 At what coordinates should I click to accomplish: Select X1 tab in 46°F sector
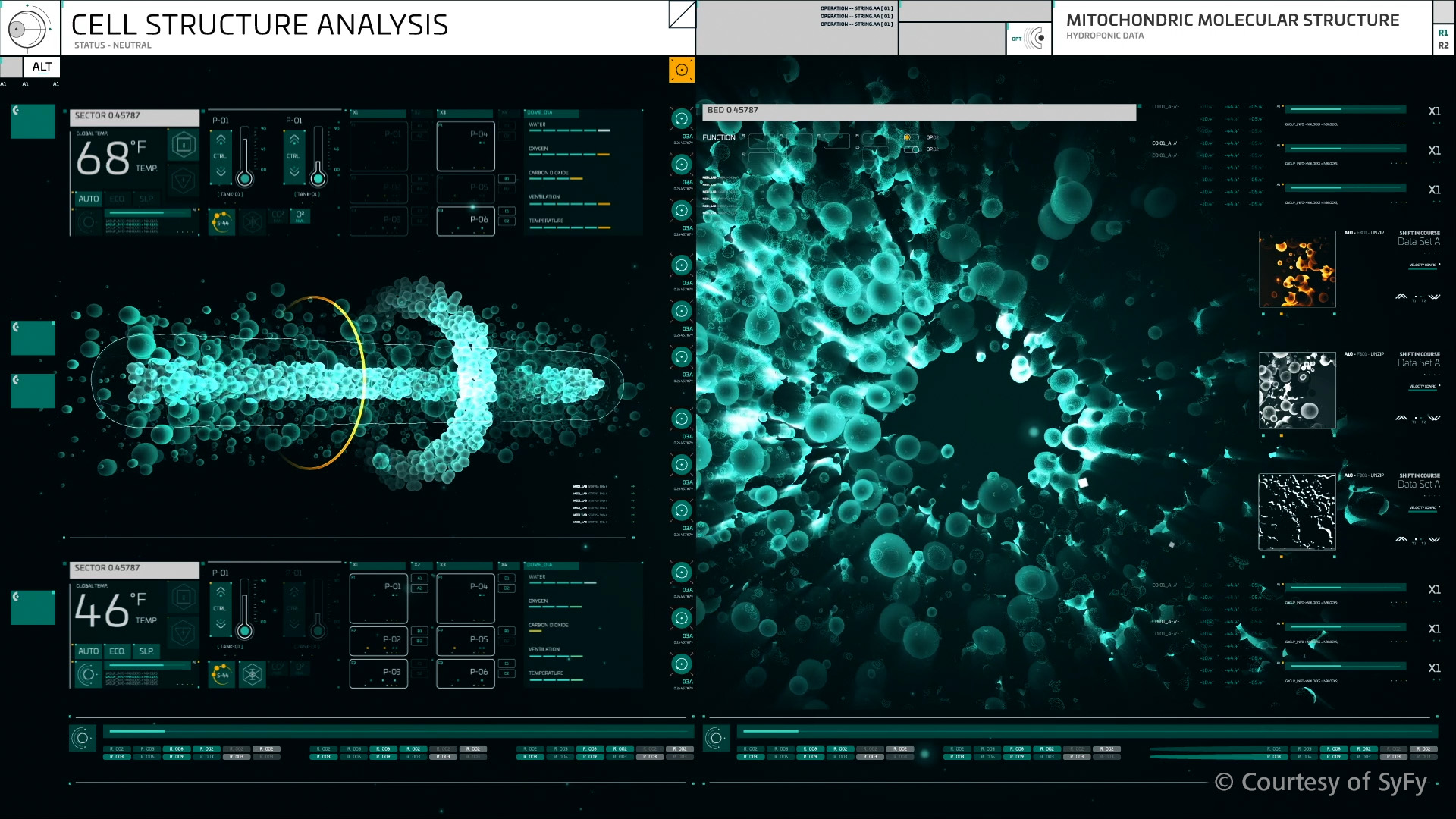[379, 565]
